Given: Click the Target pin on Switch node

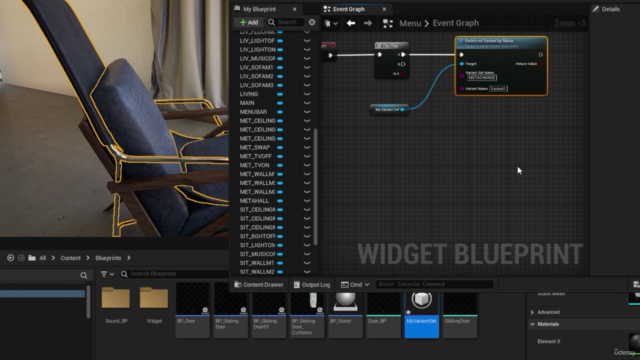Looking at the screenshot, I should click(462, 64).
